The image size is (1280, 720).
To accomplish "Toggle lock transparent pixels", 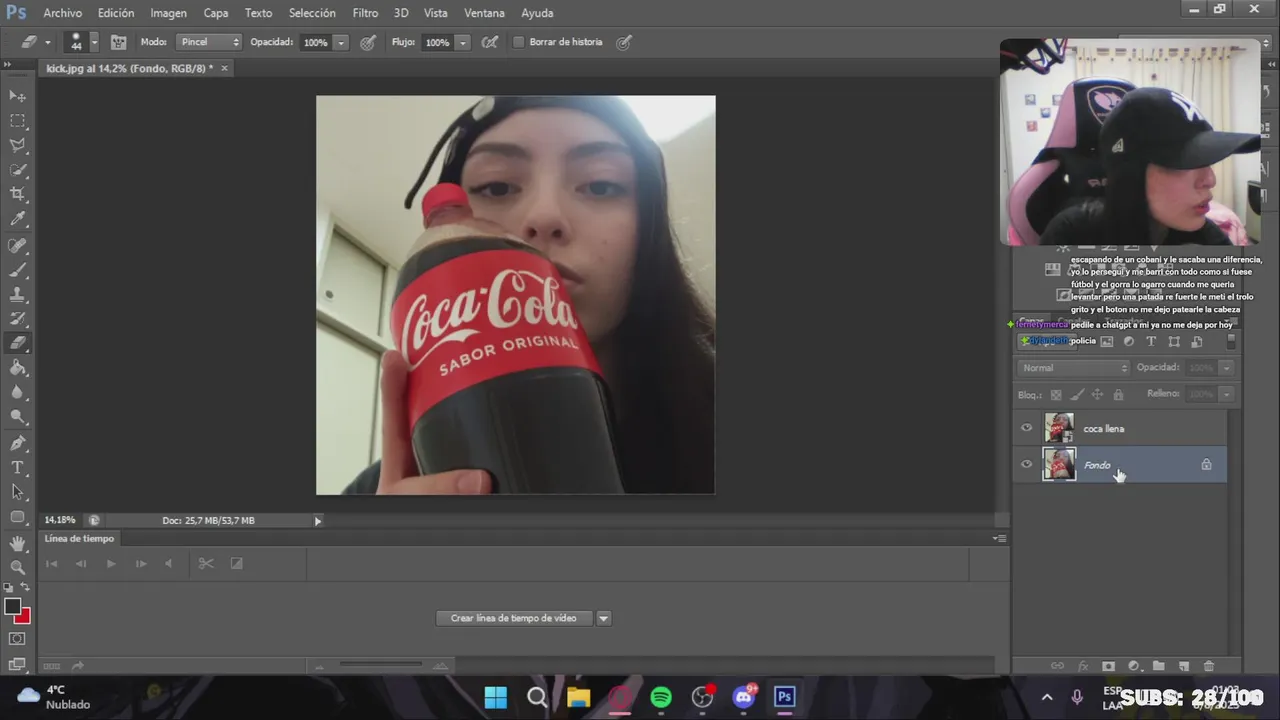I will pyautogui.click(x=1056, y=394).
